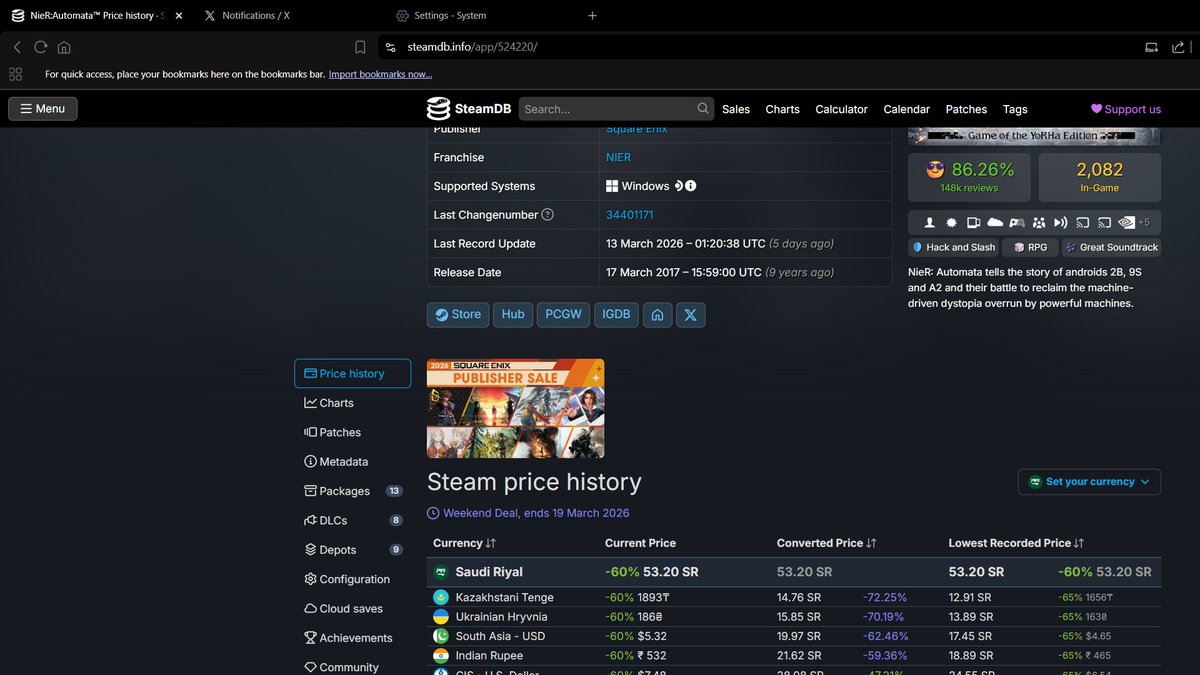This screenshot has width=1200, height=675.
Task: Open Calendar in top navigation
Action: (x=906, y=109)
